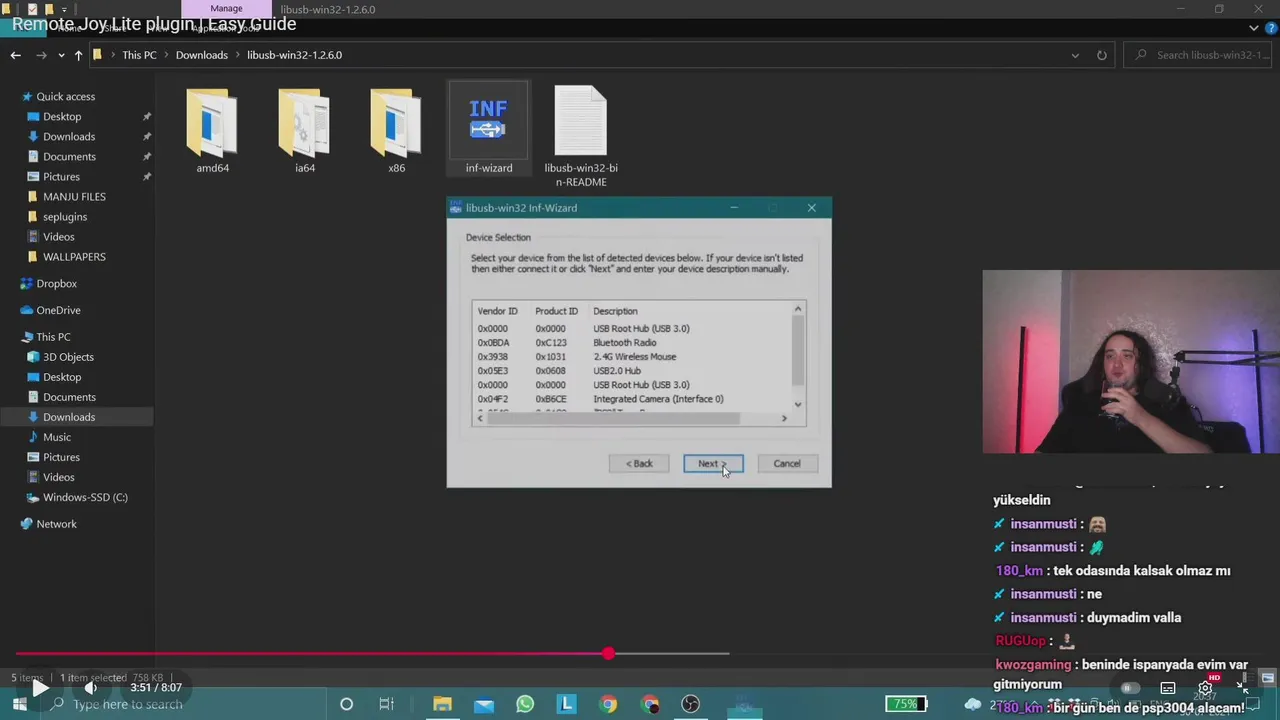Go forward in File Explorer
The image size is (1280, 720).
pyautogui.click(x=41, y=55)
